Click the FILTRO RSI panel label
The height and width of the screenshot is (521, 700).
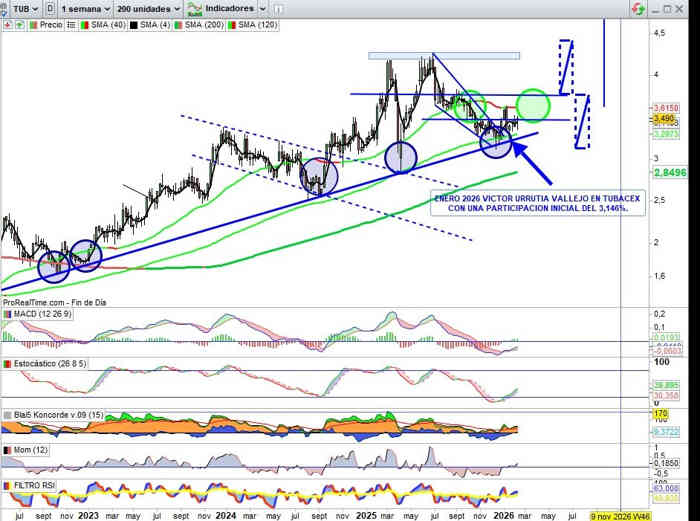click(35, 485)
